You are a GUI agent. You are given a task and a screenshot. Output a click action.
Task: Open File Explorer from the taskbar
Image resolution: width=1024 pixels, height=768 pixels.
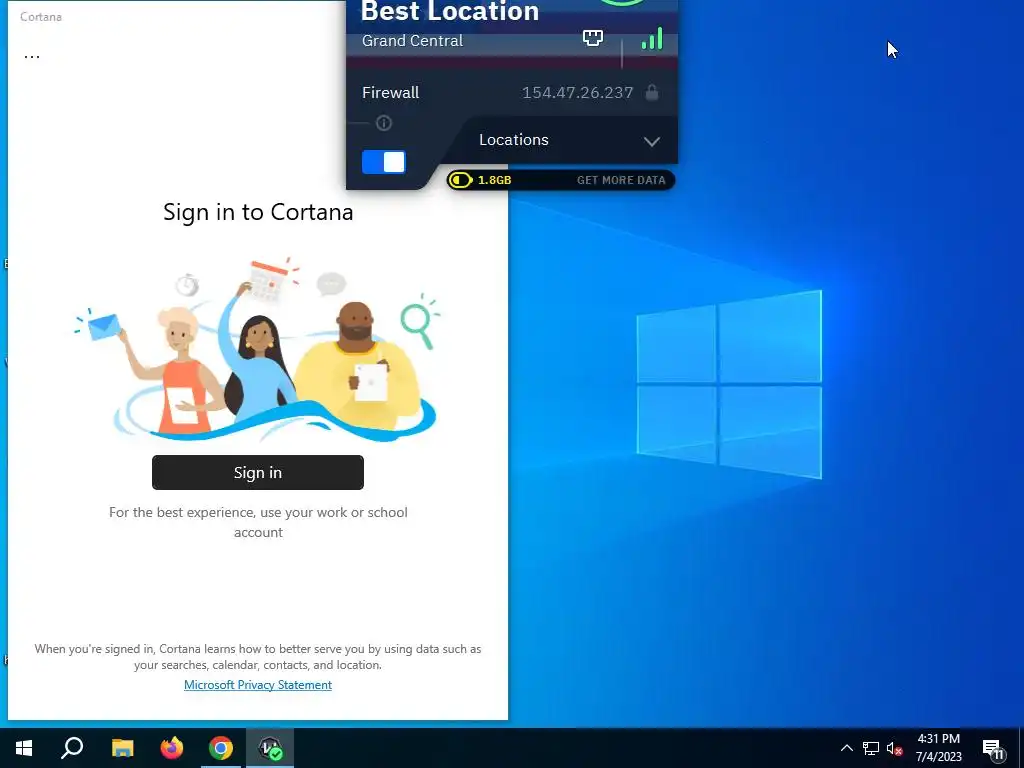tap(122, 748)
